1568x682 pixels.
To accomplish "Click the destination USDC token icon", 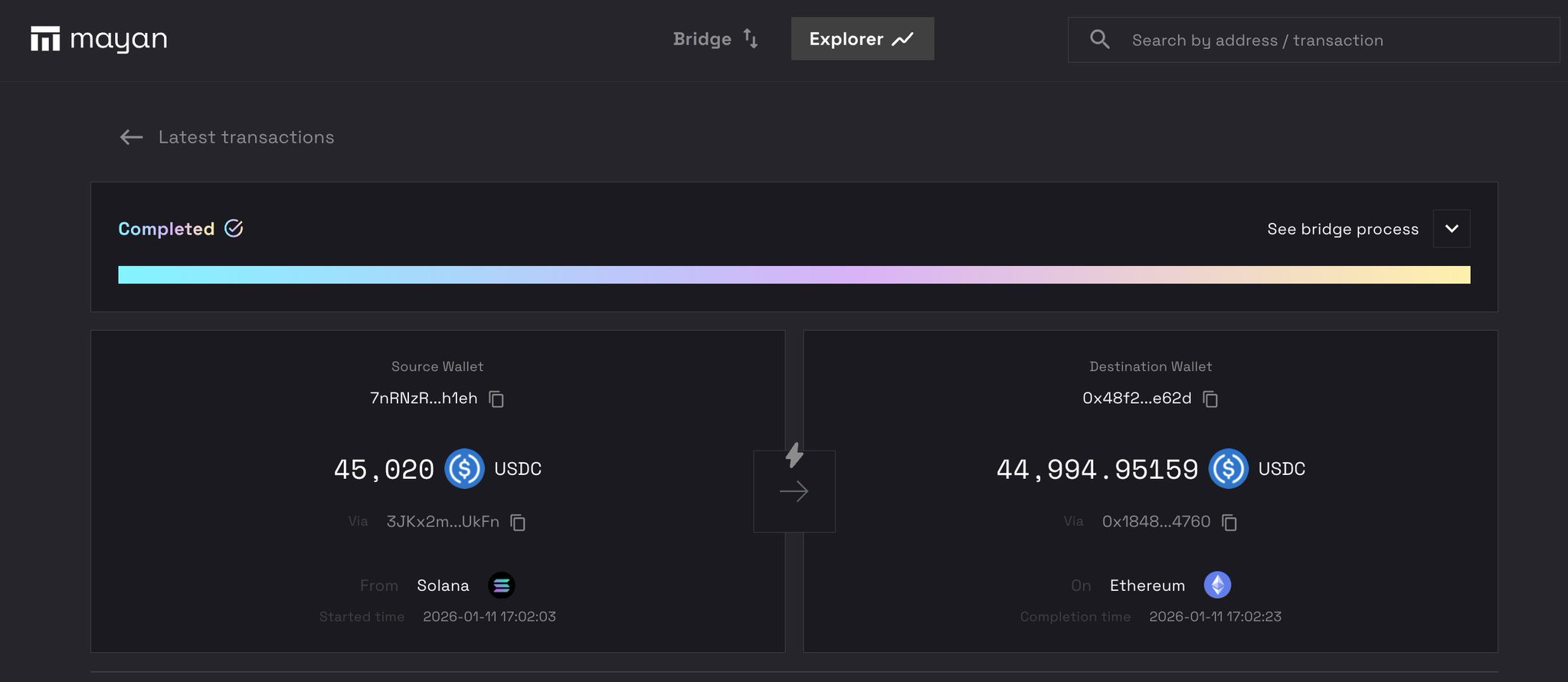I will (x=1228, y=468).
